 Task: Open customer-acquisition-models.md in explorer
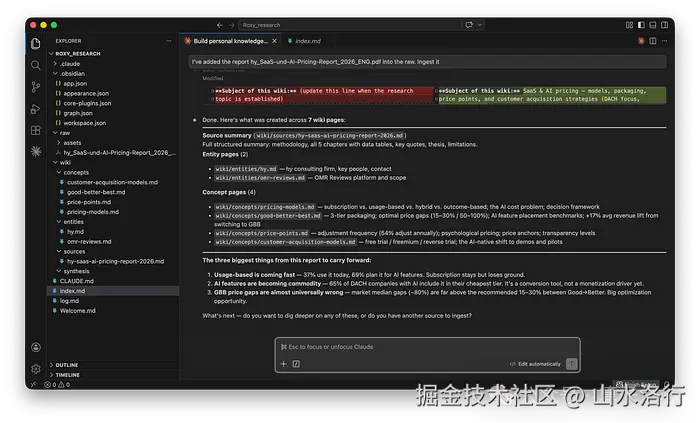[112, 182]
